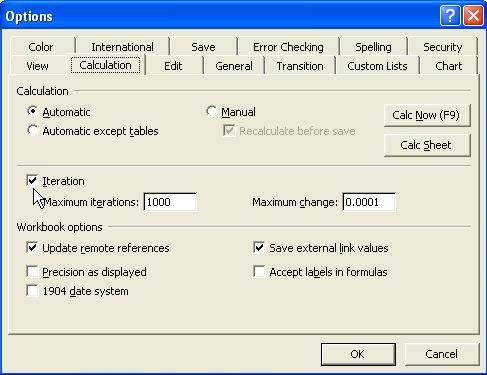Screen dimensions: 487x375
Task: Select the Error Checking tab
Action: tap(288, 47)
